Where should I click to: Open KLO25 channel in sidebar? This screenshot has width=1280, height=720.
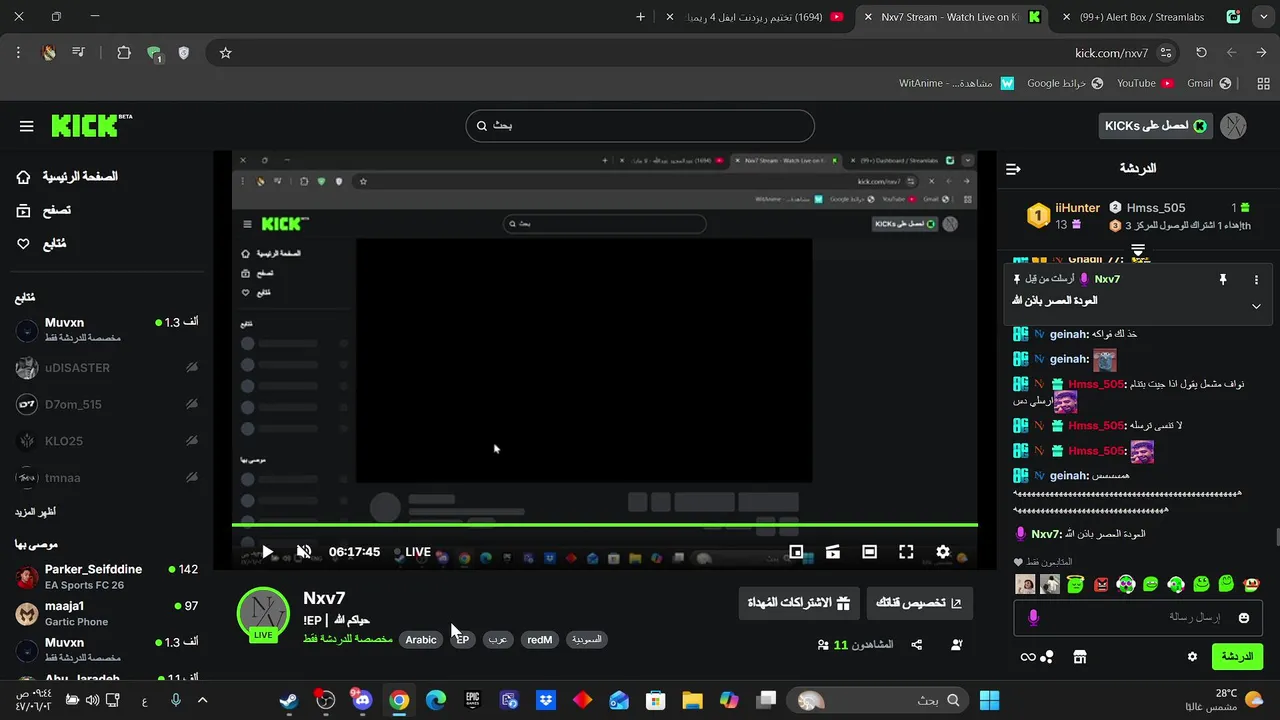(107, 441)
